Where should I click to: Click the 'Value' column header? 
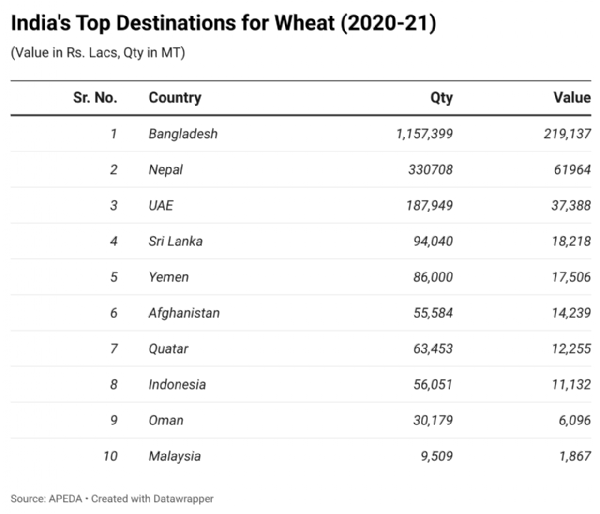click(571, 98)
